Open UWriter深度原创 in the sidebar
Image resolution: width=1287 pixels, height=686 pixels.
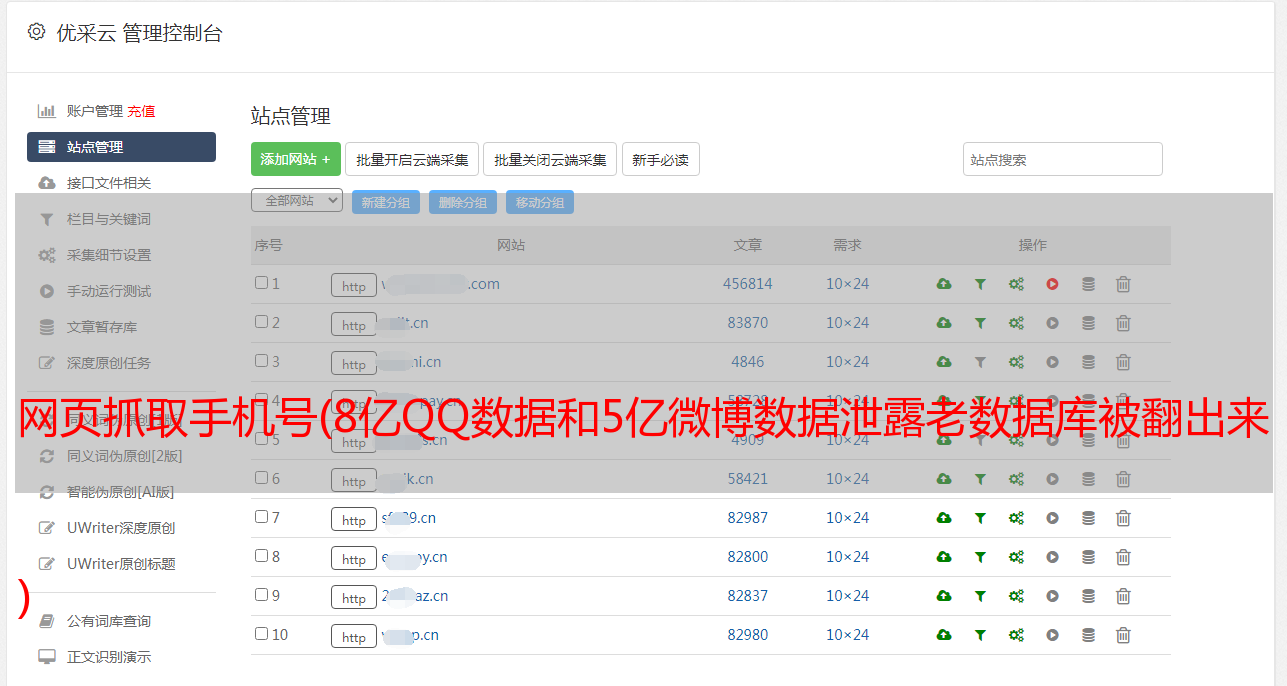coord(121,528)
